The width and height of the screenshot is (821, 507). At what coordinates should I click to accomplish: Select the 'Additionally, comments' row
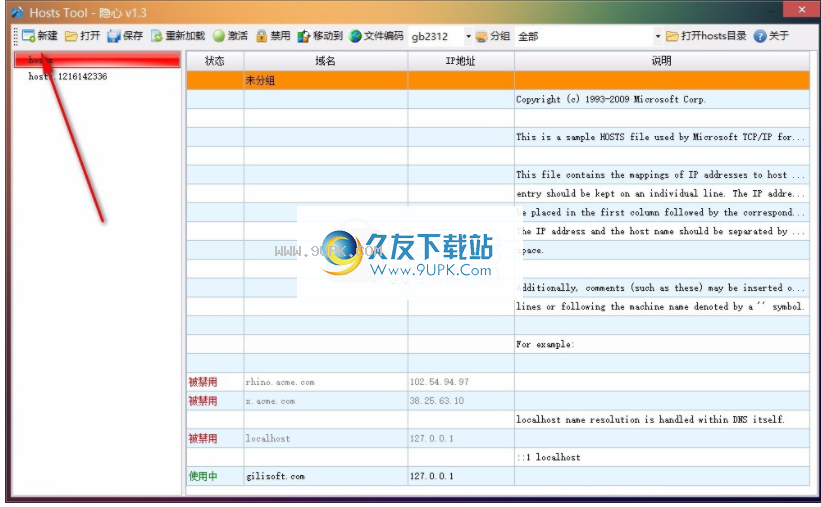tap(498, 288)
